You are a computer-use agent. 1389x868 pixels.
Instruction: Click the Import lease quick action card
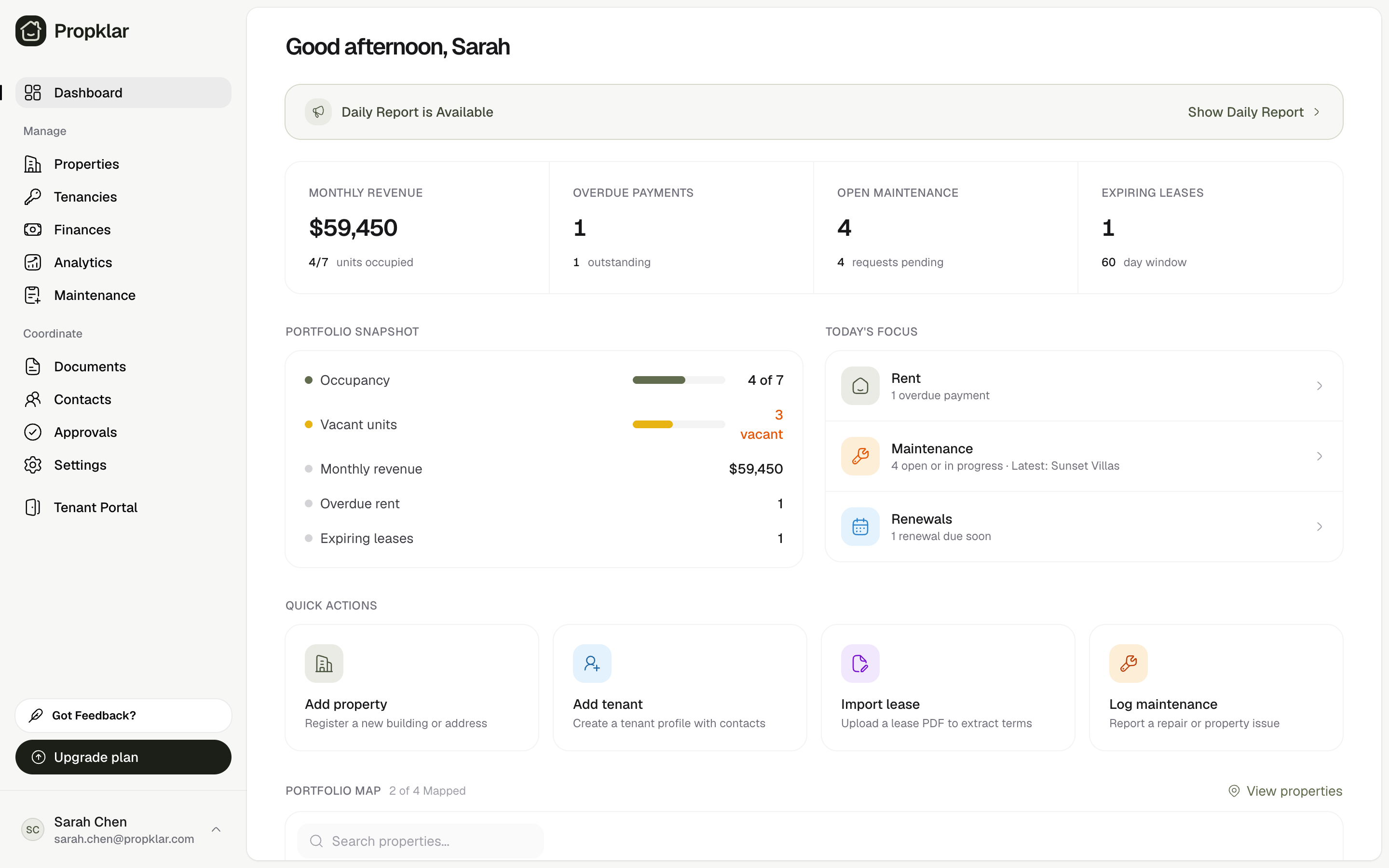point(948,688)
